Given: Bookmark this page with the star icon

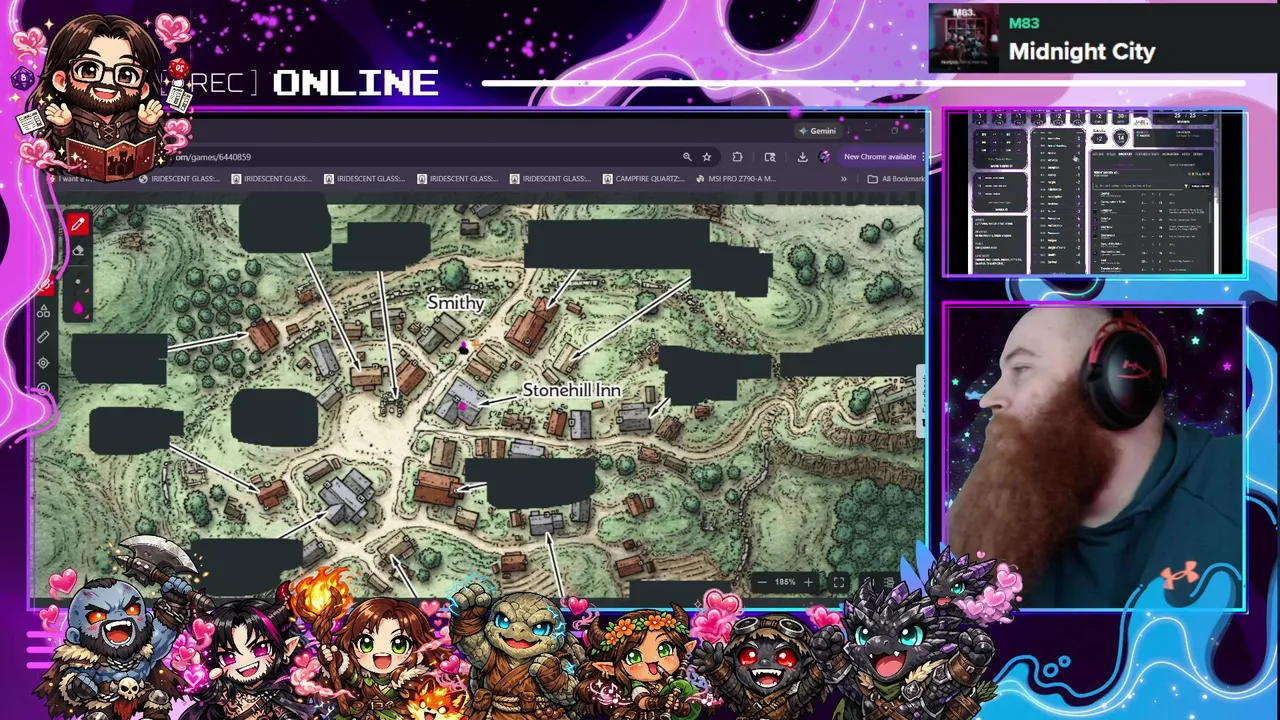Looking at the screenshot, I should (x=706, y=157).
